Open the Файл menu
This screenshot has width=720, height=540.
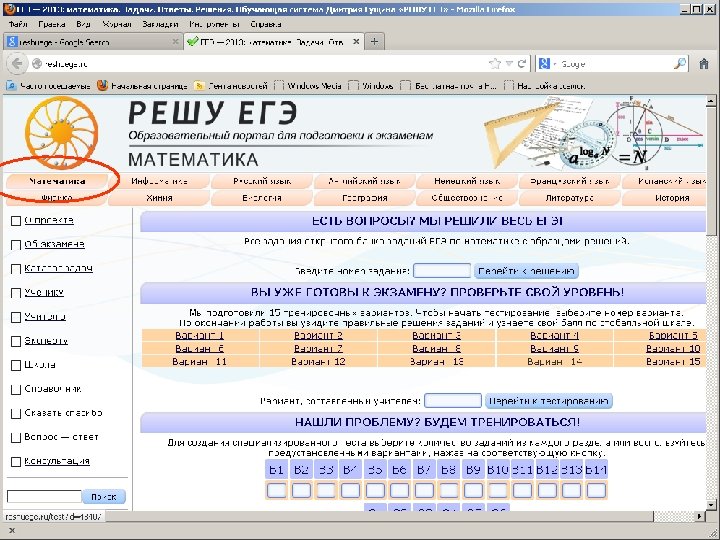pos(18,24)
